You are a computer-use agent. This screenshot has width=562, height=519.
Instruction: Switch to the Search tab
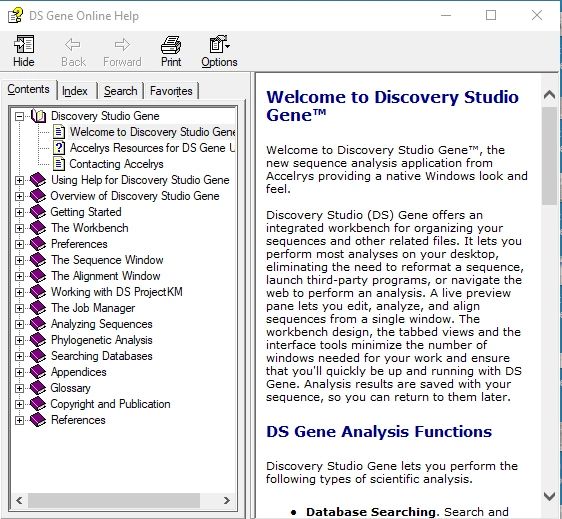click(120, 91)
